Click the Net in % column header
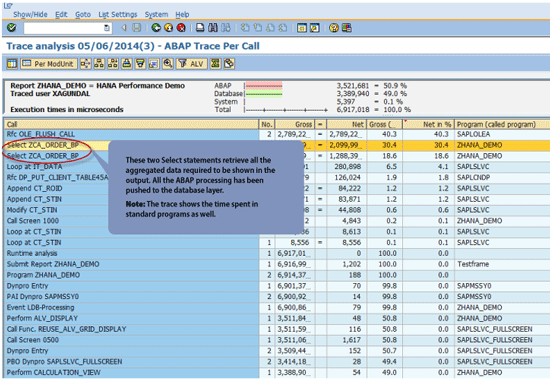550x380 pixels. 428,124
